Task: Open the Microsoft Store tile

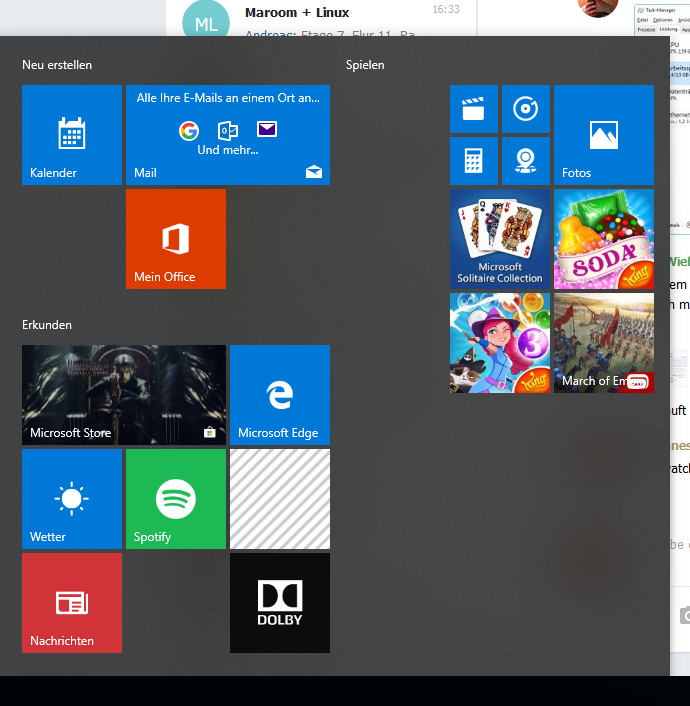Action: [123, 395]
